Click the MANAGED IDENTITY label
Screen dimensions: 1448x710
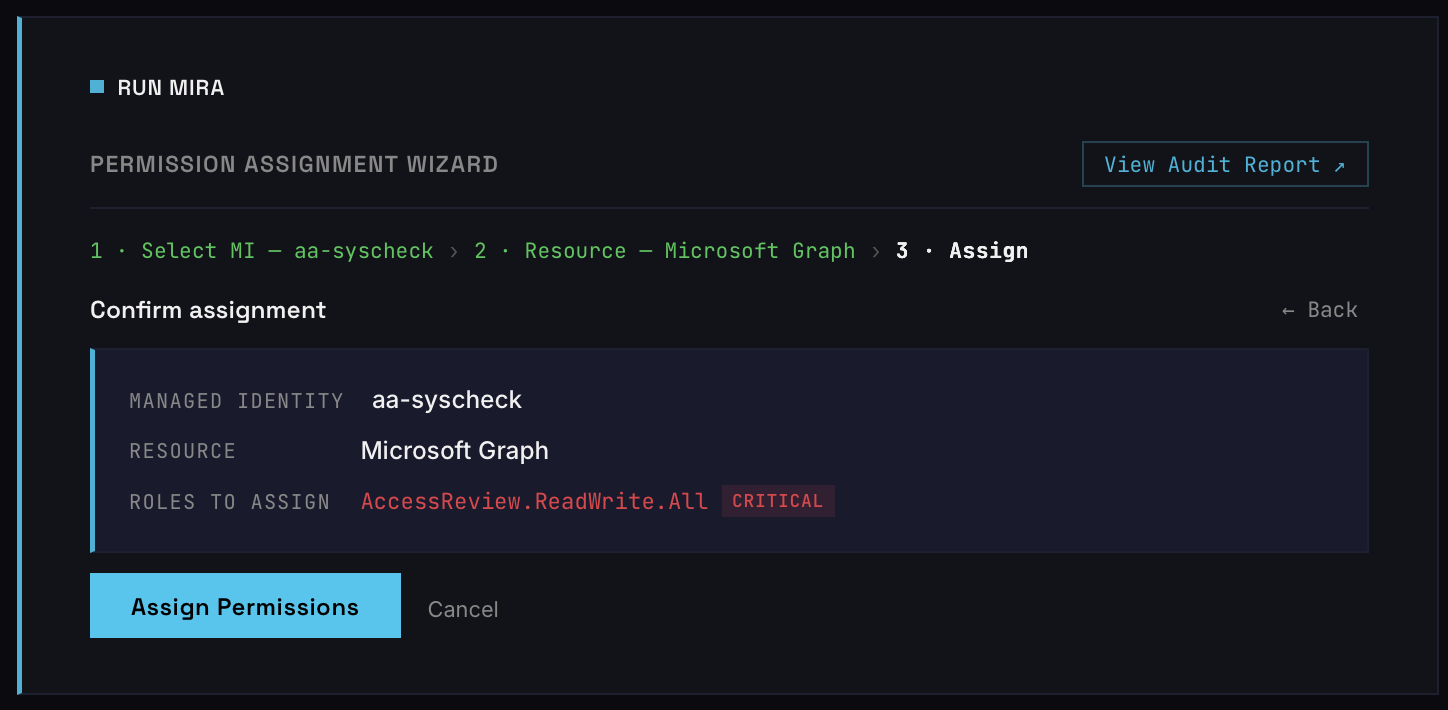(236, 401)
